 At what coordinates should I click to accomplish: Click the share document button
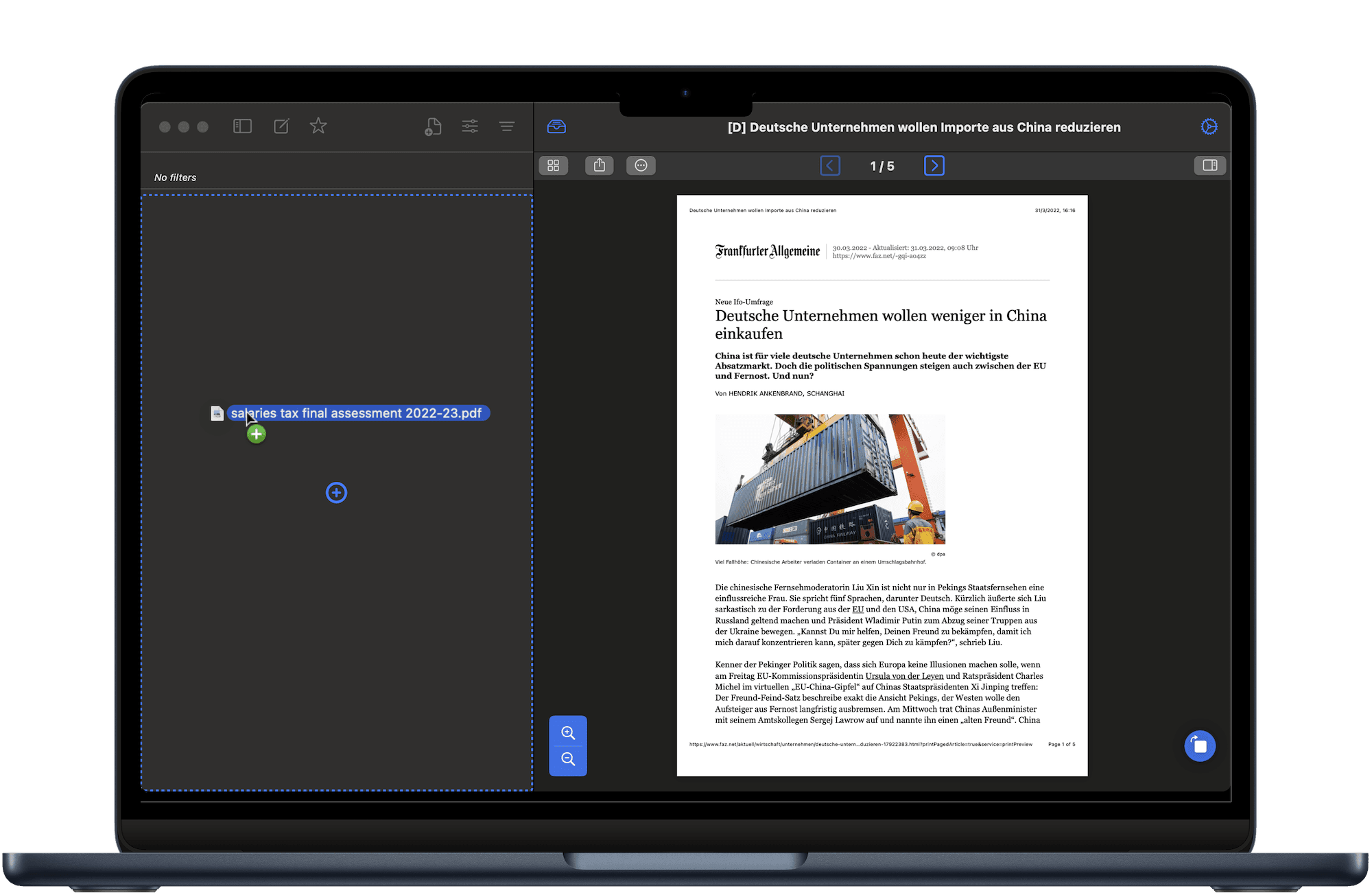pos(600,165)
